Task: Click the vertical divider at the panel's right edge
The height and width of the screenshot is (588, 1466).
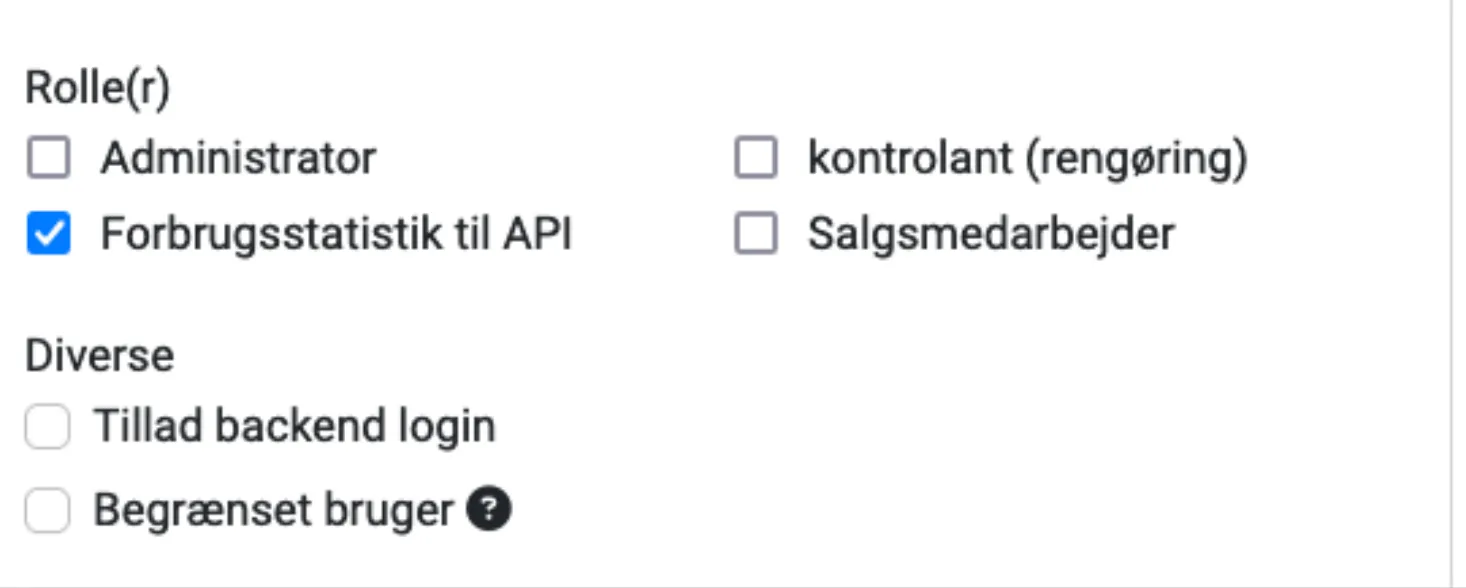Action: coord(1451,294)
